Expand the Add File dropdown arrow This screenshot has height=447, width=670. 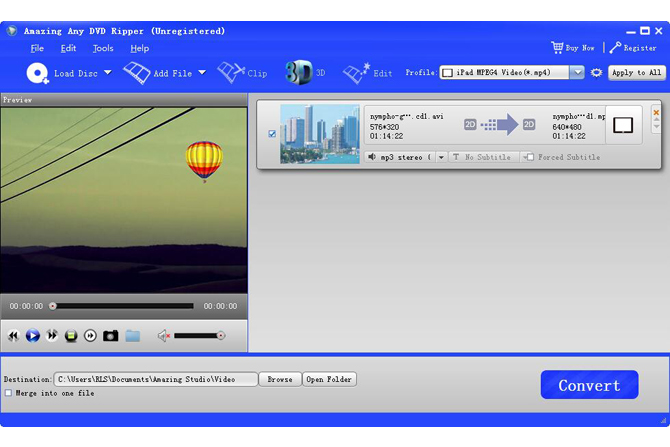click(201, 72)
